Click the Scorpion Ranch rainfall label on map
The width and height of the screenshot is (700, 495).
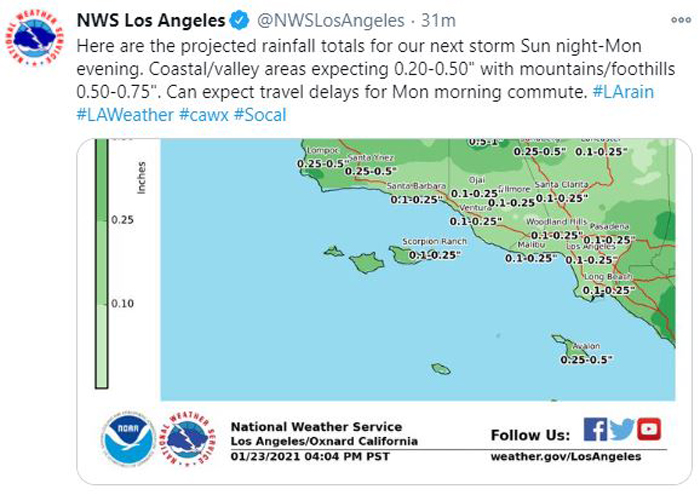tap(434, 254)
